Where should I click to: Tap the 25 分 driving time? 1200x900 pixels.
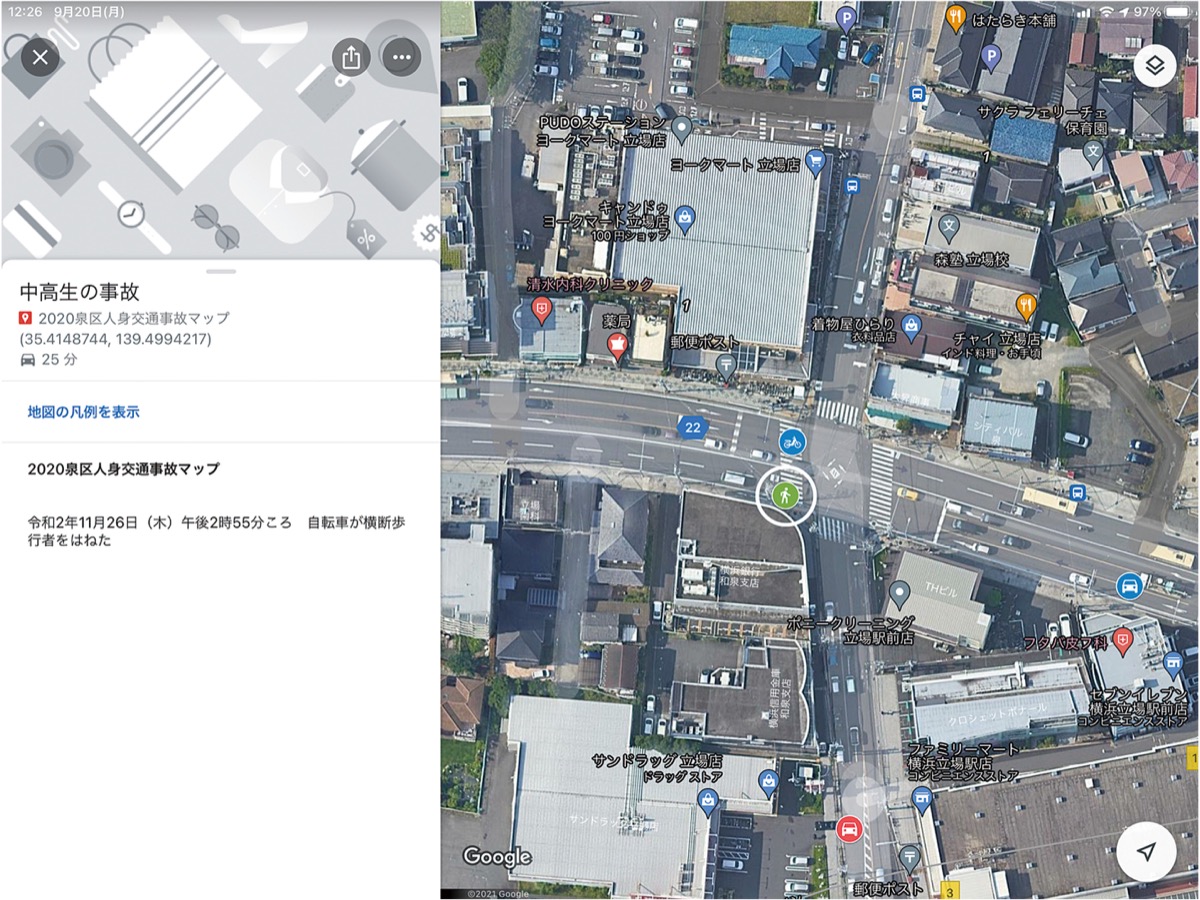click(x=58, y=359)
